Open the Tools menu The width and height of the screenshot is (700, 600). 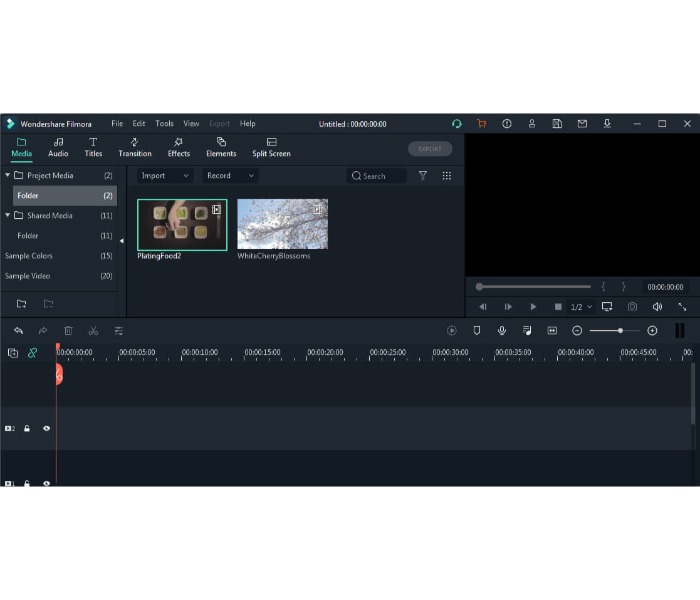point(164,124)
